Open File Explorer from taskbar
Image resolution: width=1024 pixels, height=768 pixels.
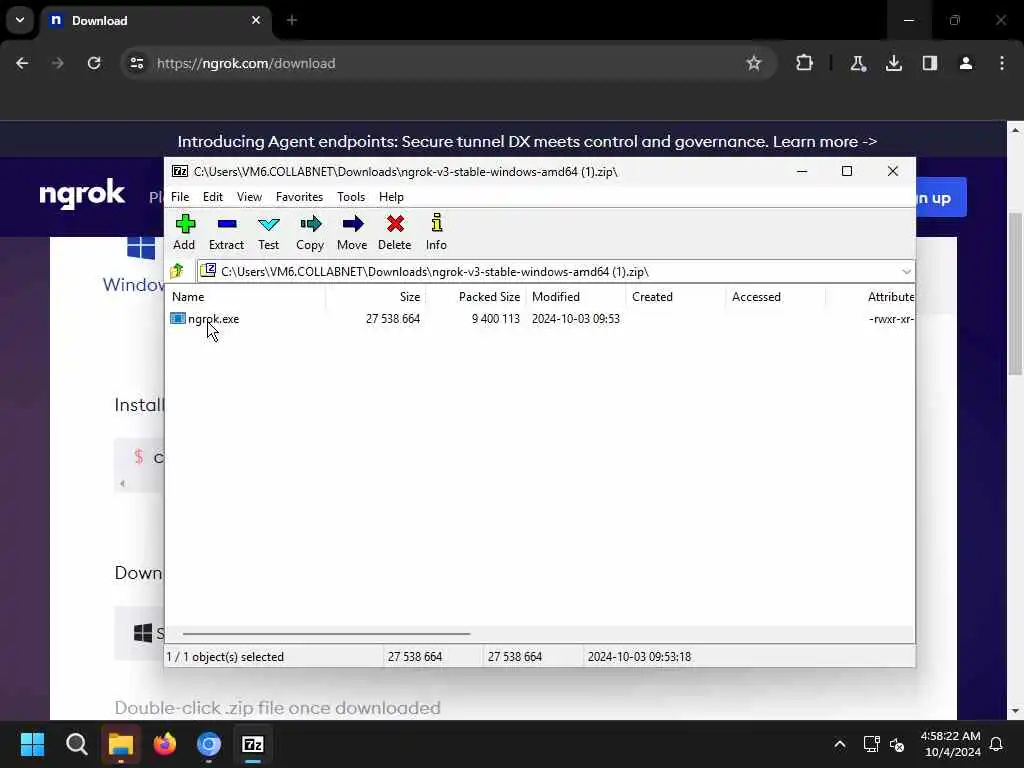pos(121,744)
